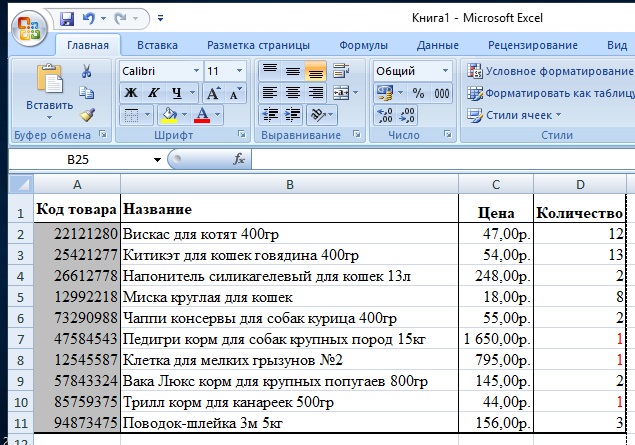Apply cell borders button
The width and height of the screenshot is (635, 445).
tap(131, 115)
